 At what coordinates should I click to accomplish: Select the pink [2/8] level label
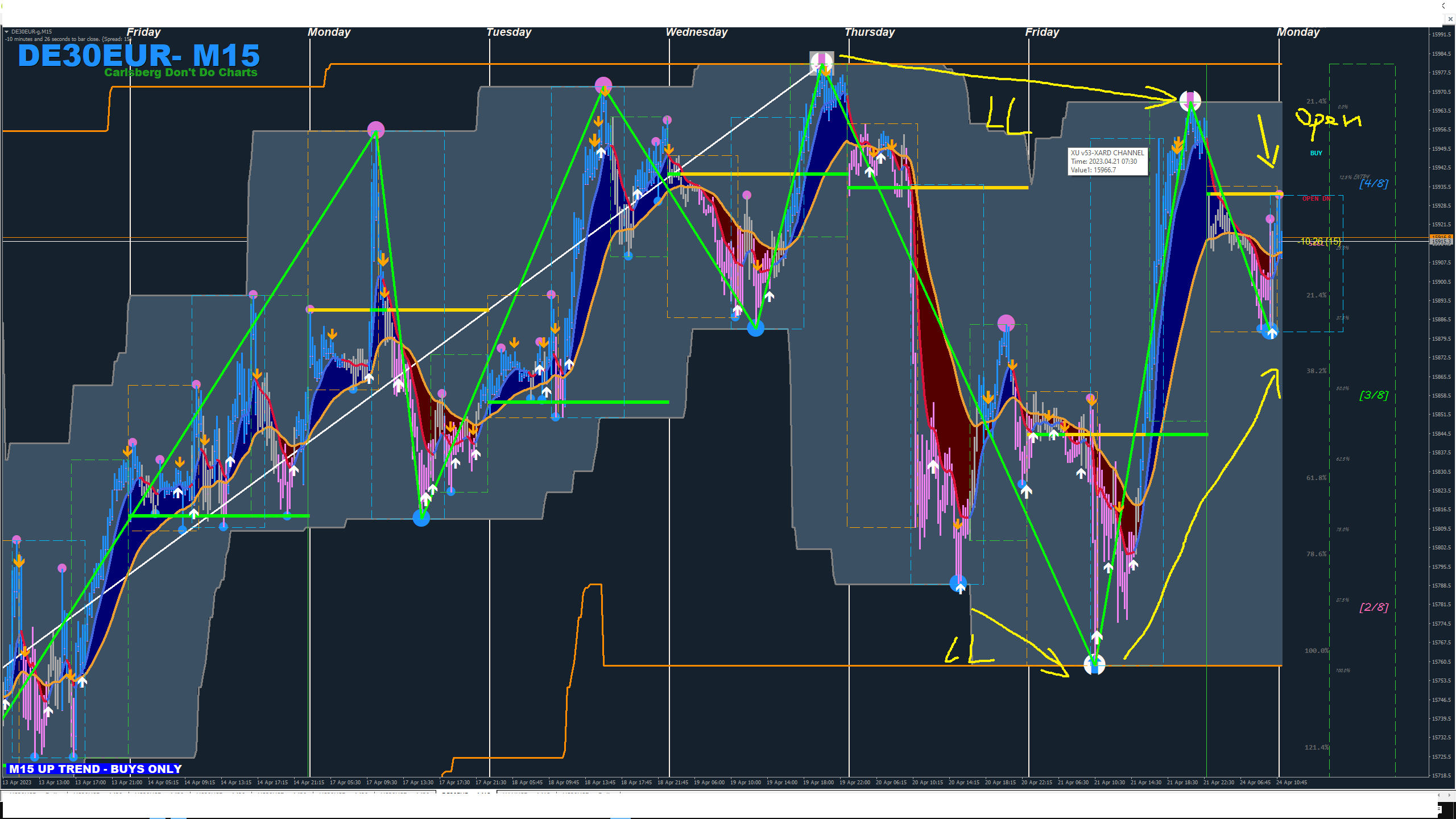click(x=1374, y=607)
